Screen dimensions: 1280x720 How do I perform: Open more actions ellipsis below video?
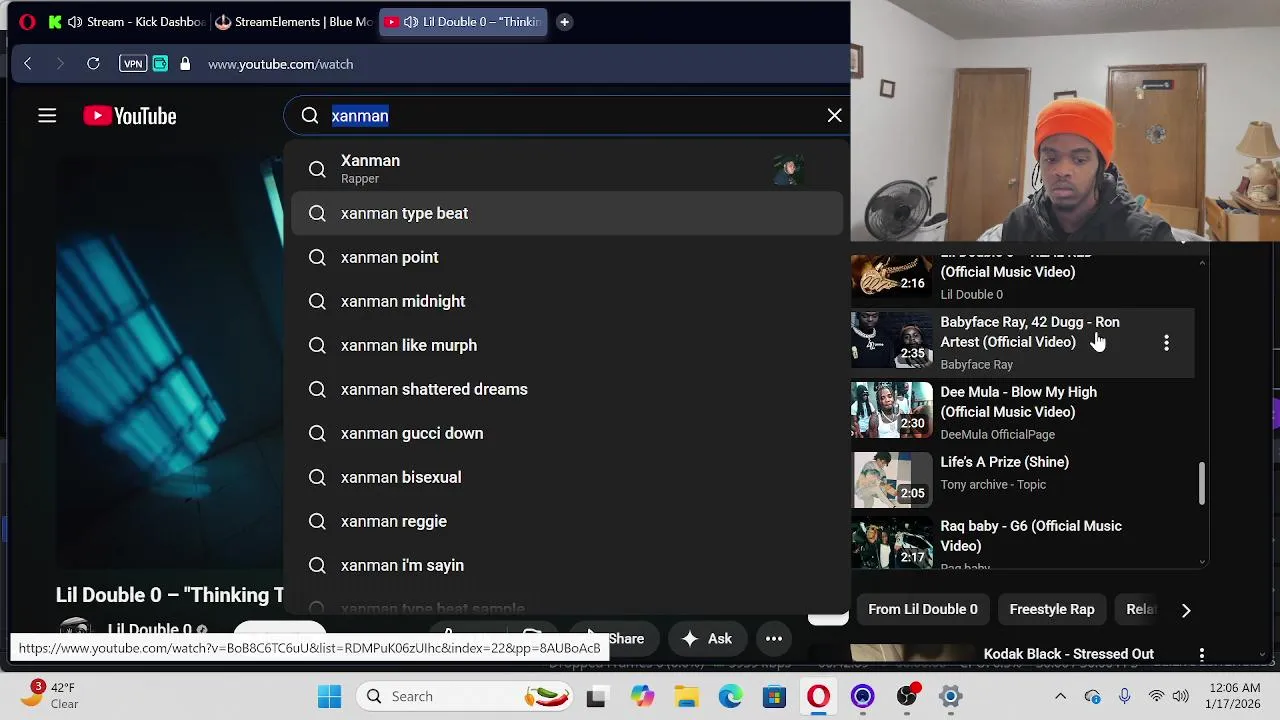coord(774,638)
